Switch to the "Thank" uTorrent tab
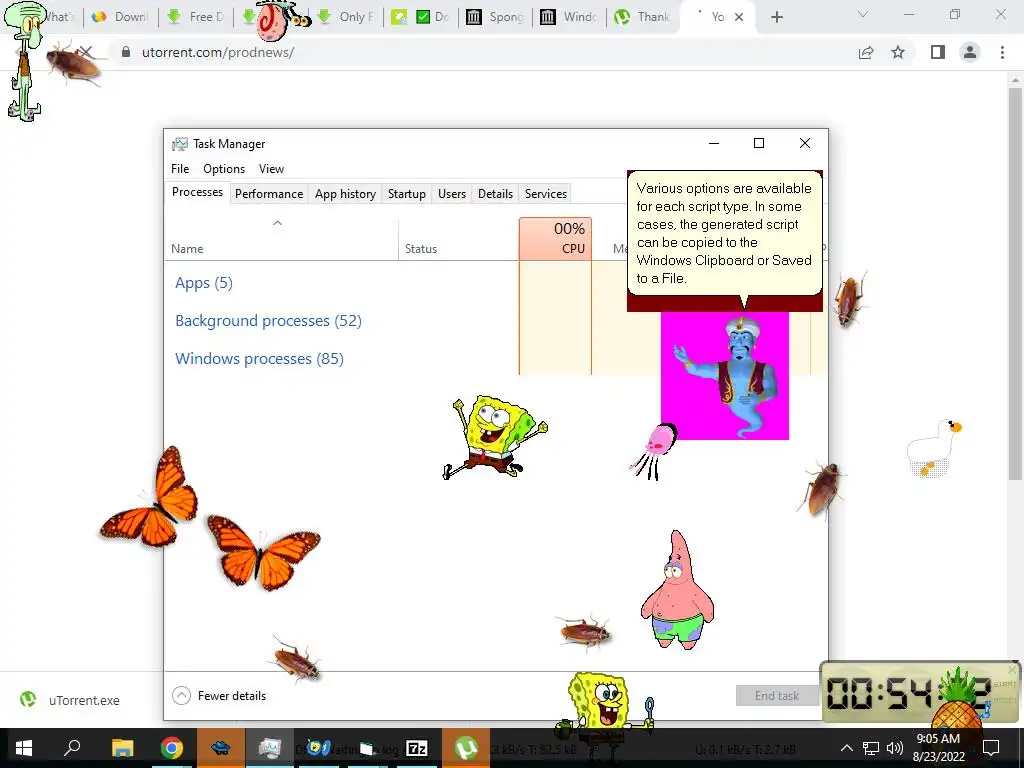Screen dimensions: 1024x768 coord(643,17)
